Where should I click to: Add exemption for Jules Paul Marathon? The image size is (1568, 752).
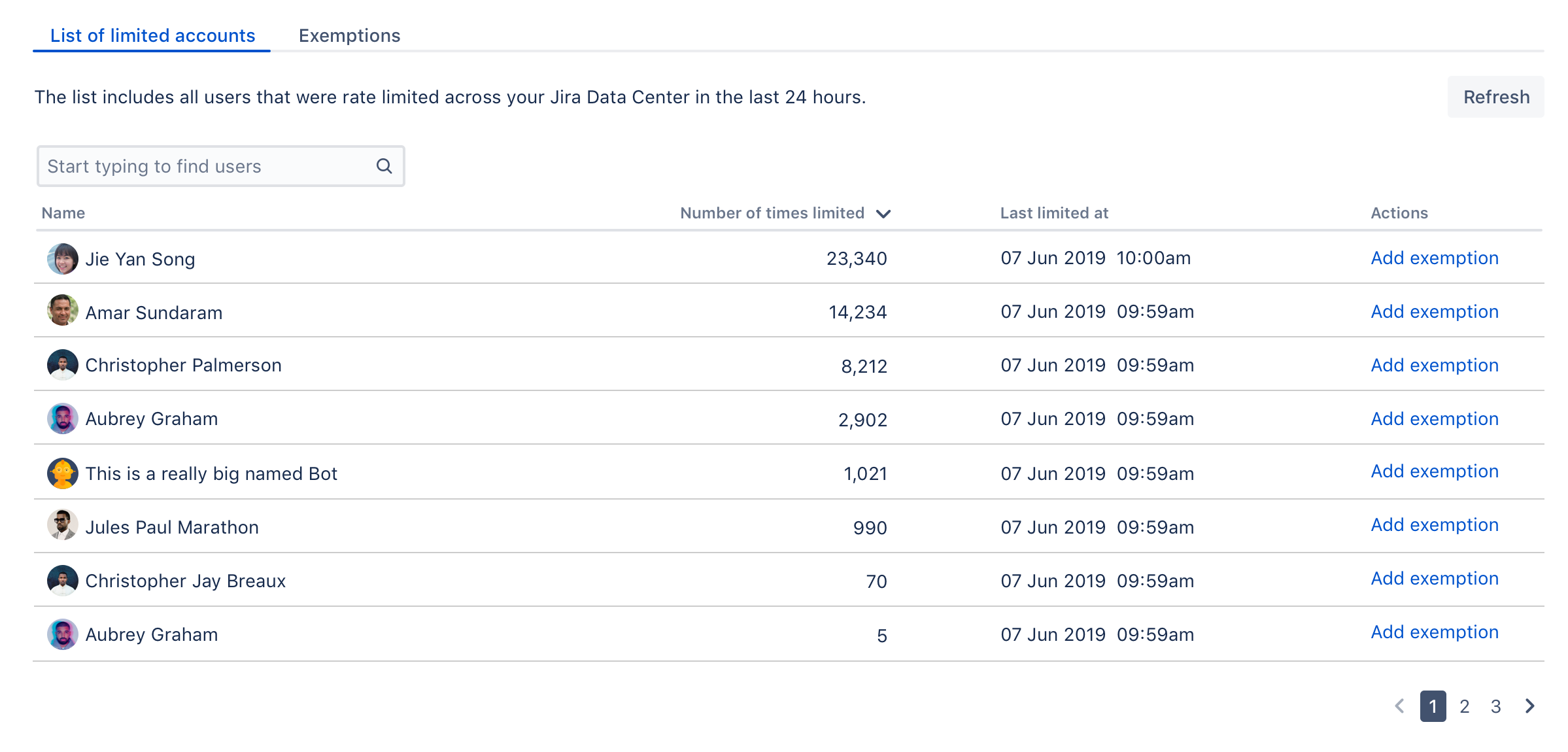tap(1435, 525)
